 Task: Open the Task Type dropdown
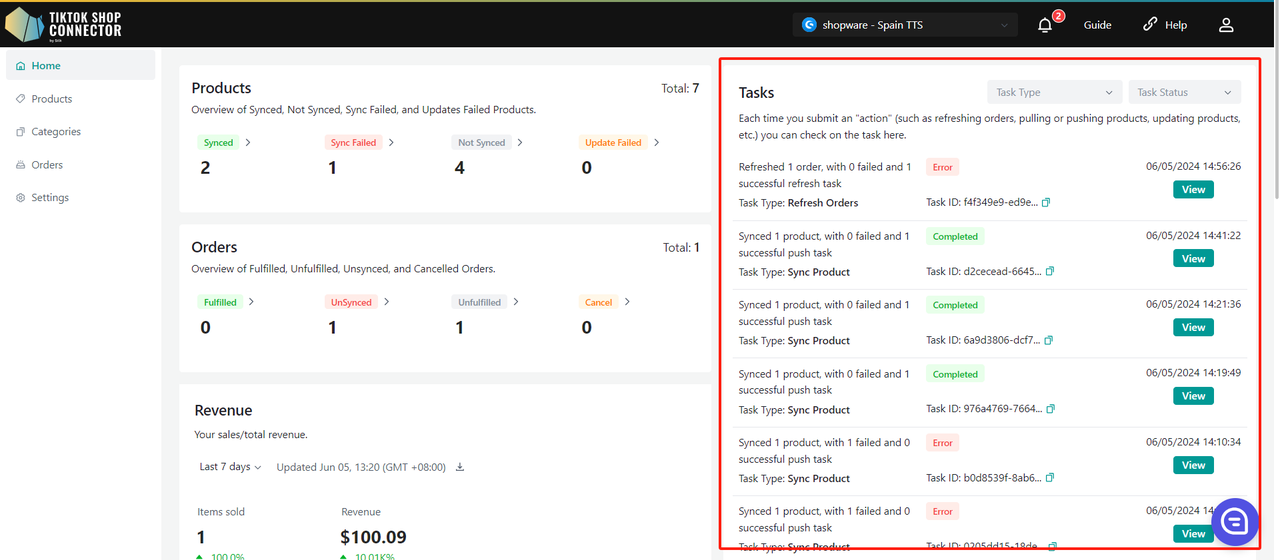[1054, 92]
